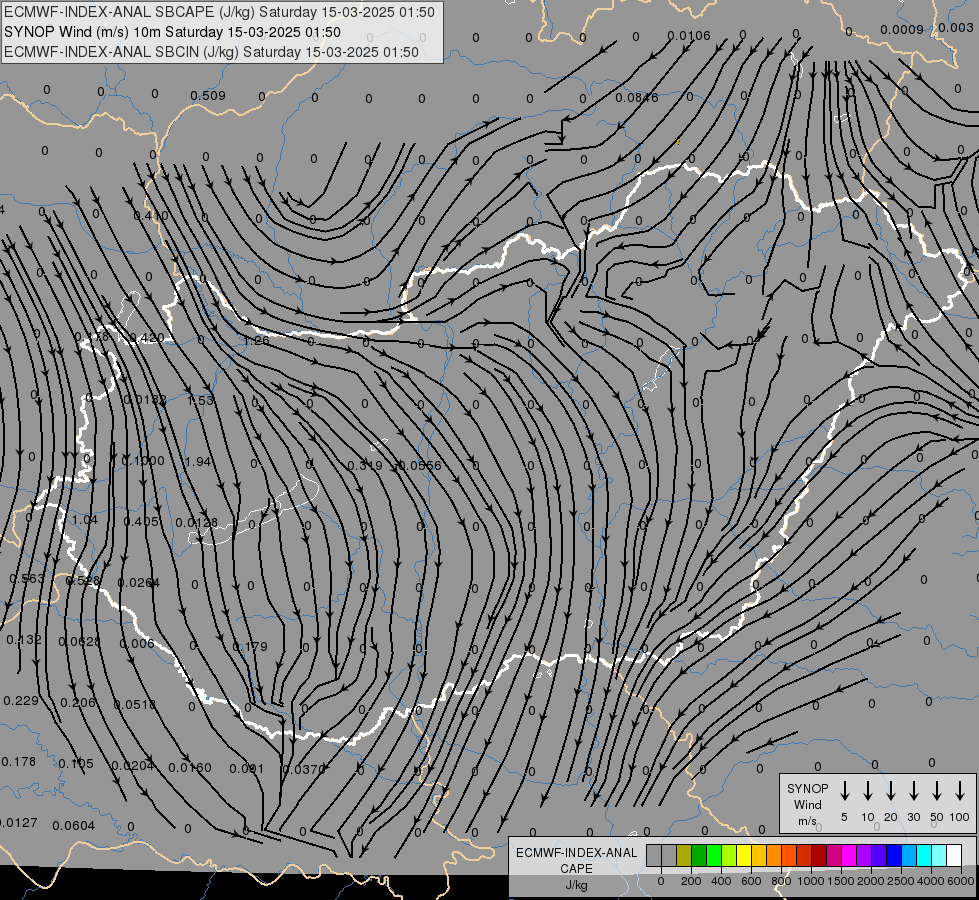Click the 0.405 grid value

tap(141, 522)
